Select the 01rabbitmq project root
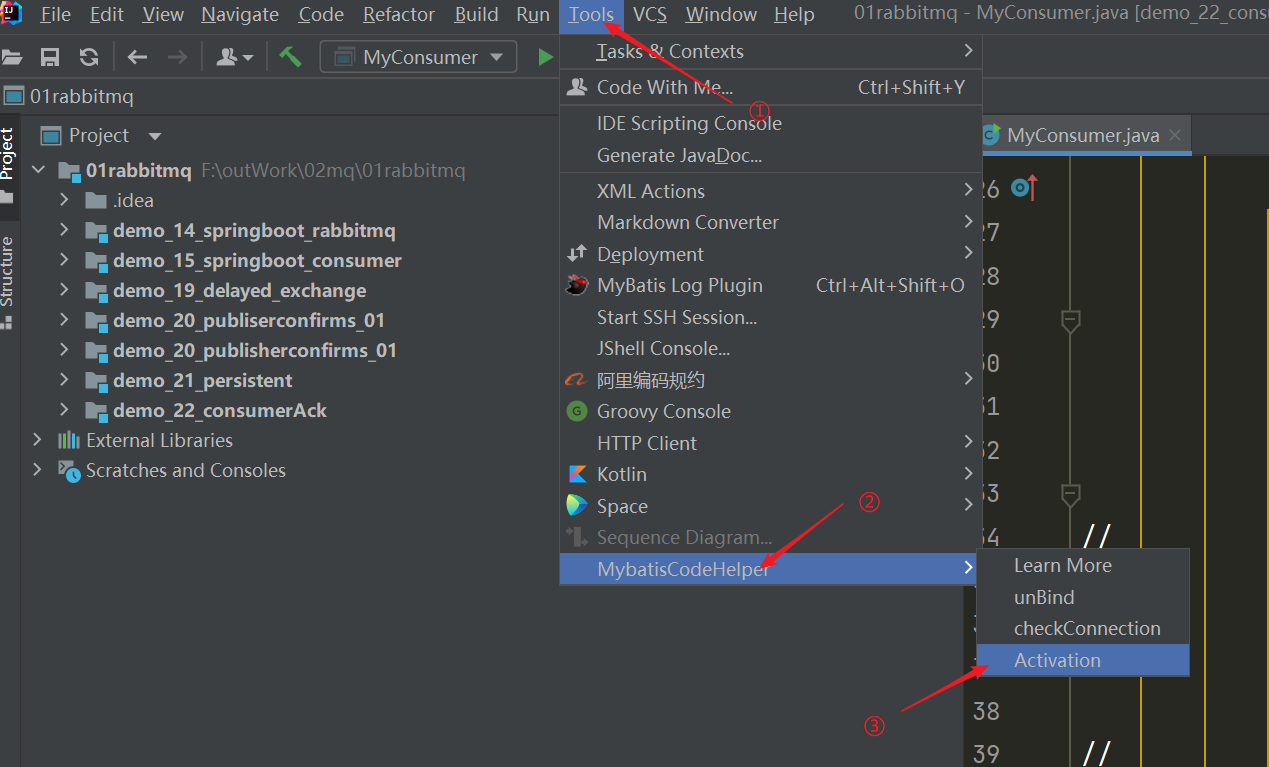The width and height of the screenshot is (1269, 767). point(138,170)
